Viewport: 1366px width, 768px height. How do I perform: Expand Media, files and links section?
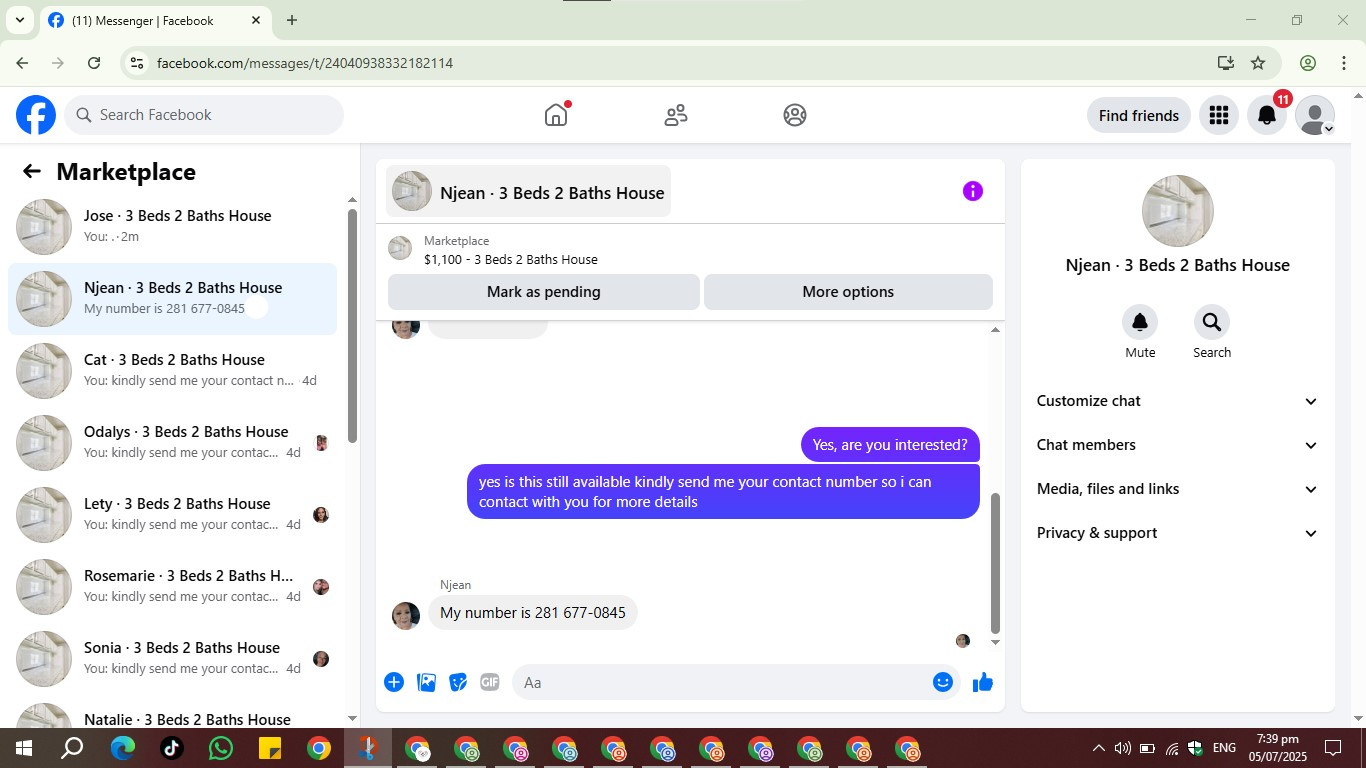click(1177, 489)
